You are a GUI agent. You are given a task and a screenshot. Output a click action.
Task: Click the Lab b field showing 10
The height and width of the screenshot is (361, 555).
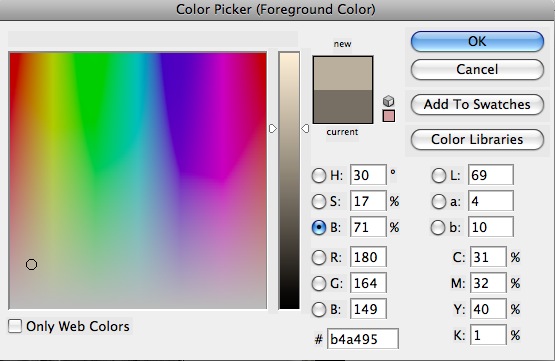[x=491, y=227]
